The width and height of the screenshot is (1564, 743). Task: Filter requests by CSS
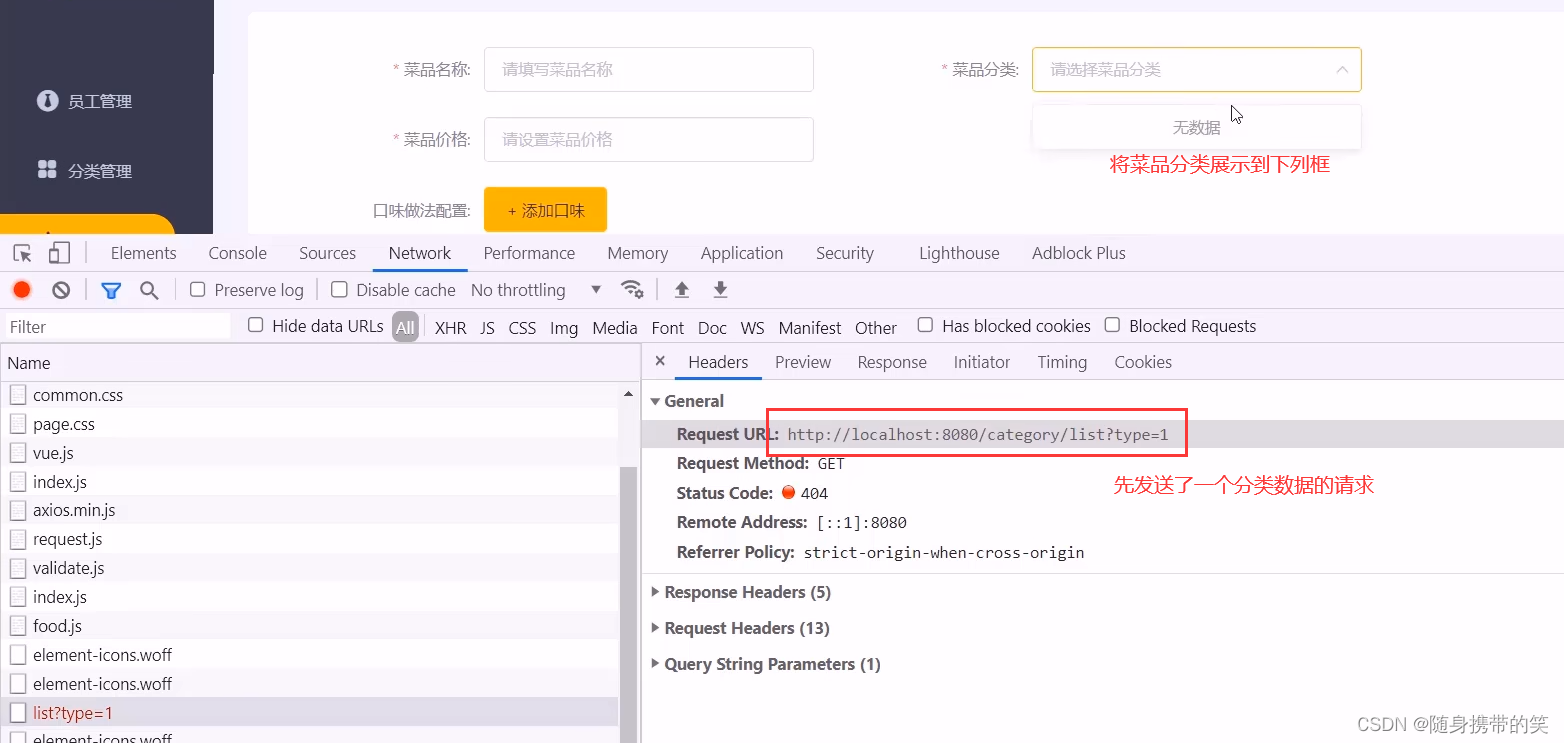pos(522,328)
